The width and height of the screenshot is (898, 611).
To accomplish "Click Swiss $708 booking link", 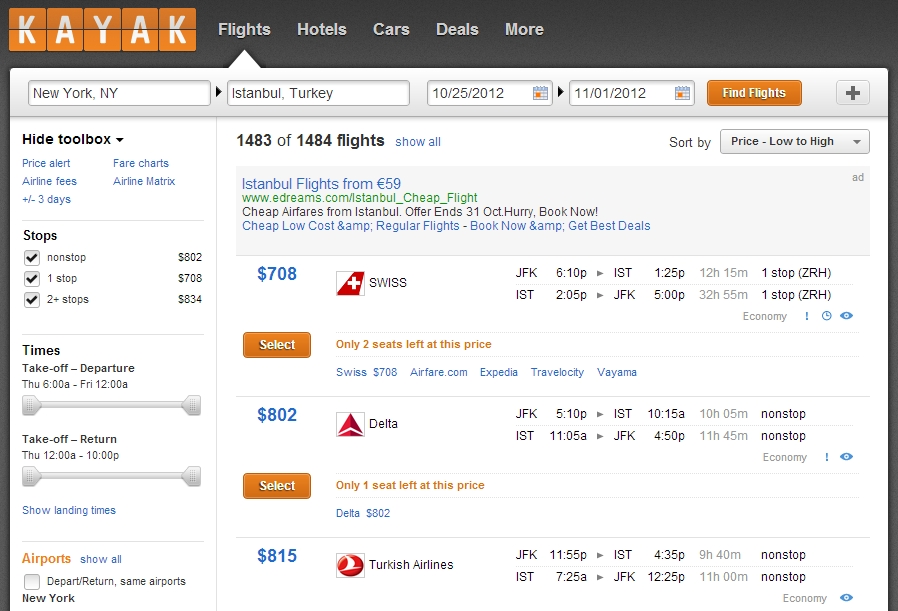I will [367, 372].
